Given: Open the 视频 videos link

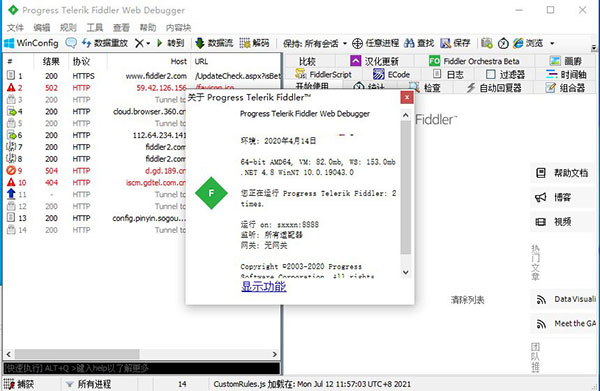Looking at the screenshot, I should (563, 222).
